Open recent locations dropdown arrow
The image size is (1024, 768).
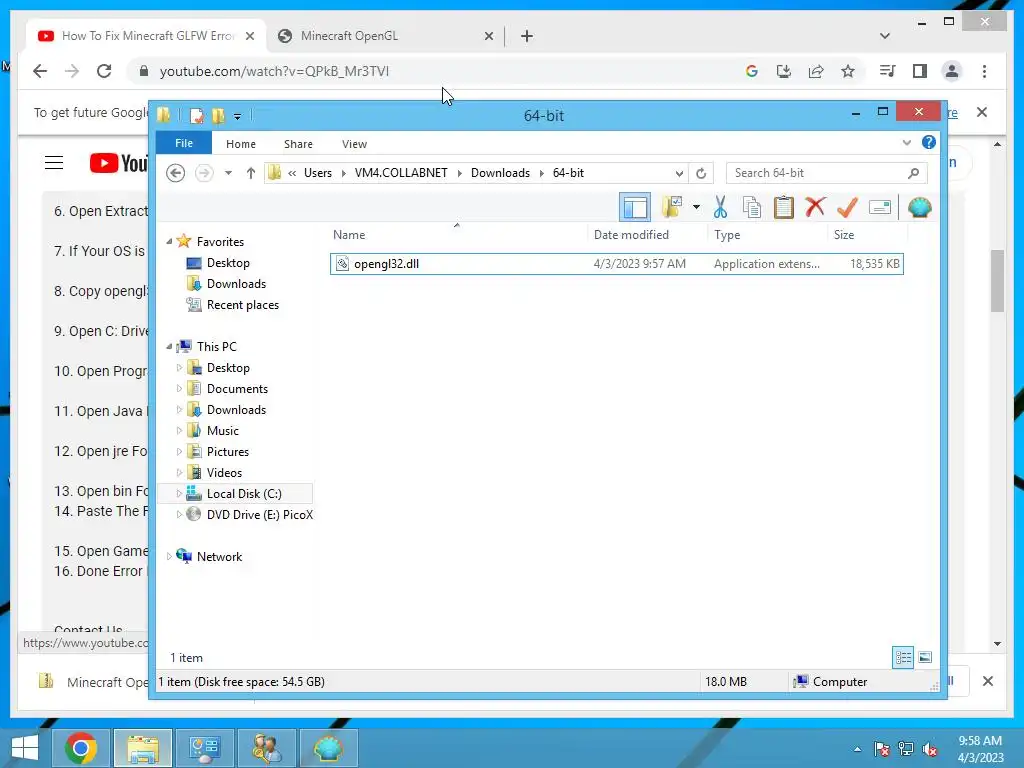(x=228, y=173)
